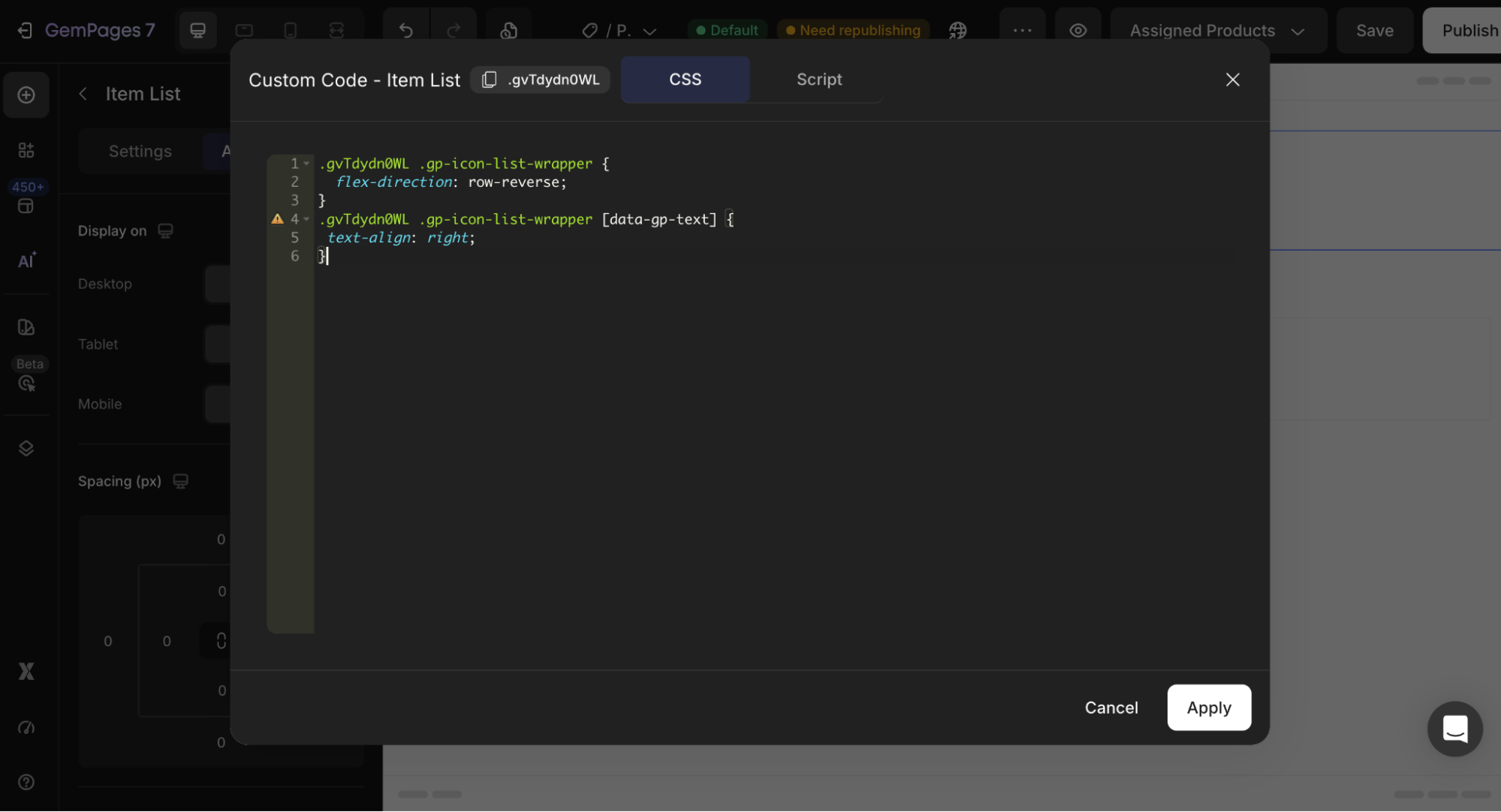The height and width of the screenshot is (812, 1501).
Task: Open the help question mark icon
Action: pyautogui.click(x=26, y=782)
